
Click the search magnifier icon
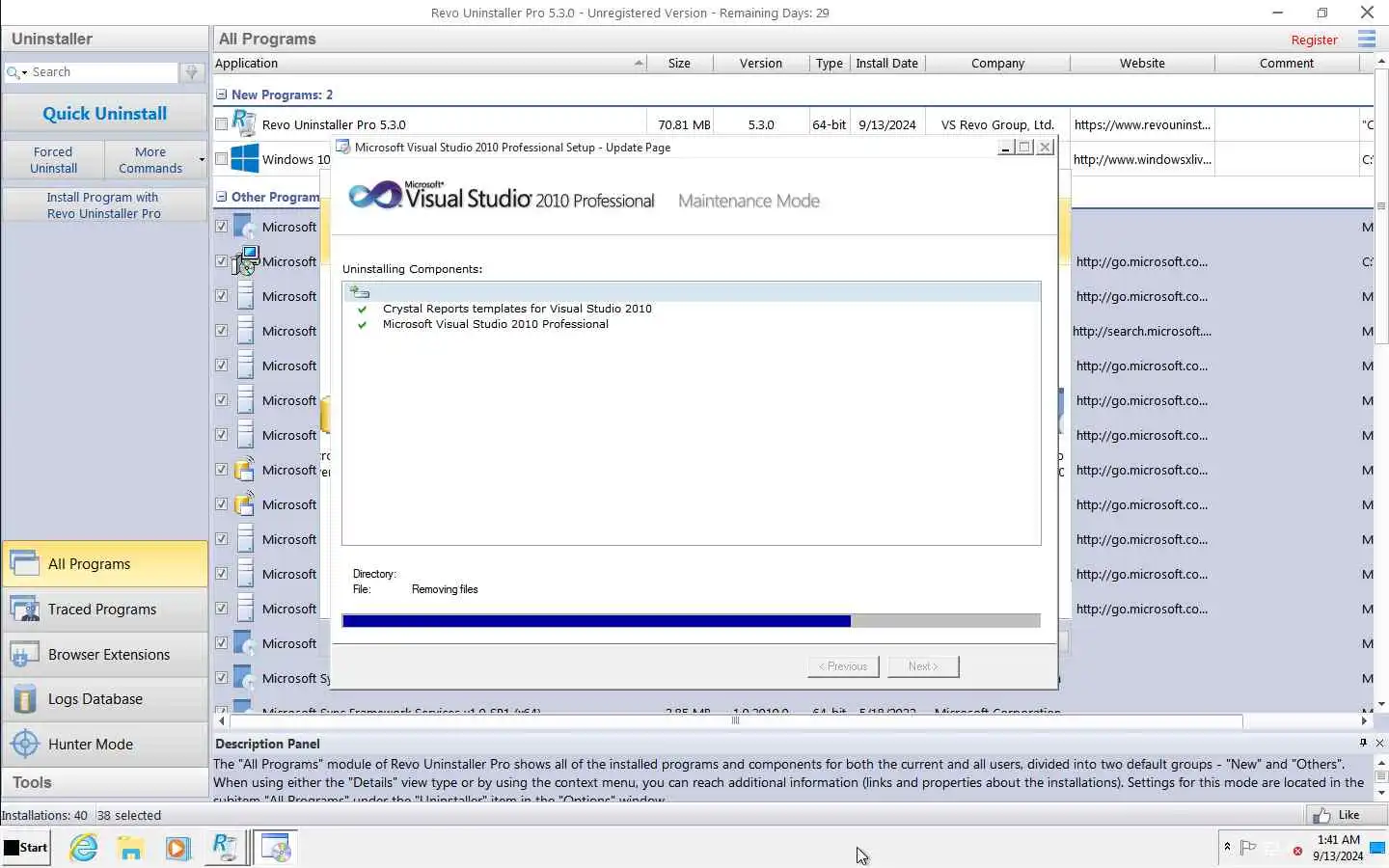coord(13,72)
